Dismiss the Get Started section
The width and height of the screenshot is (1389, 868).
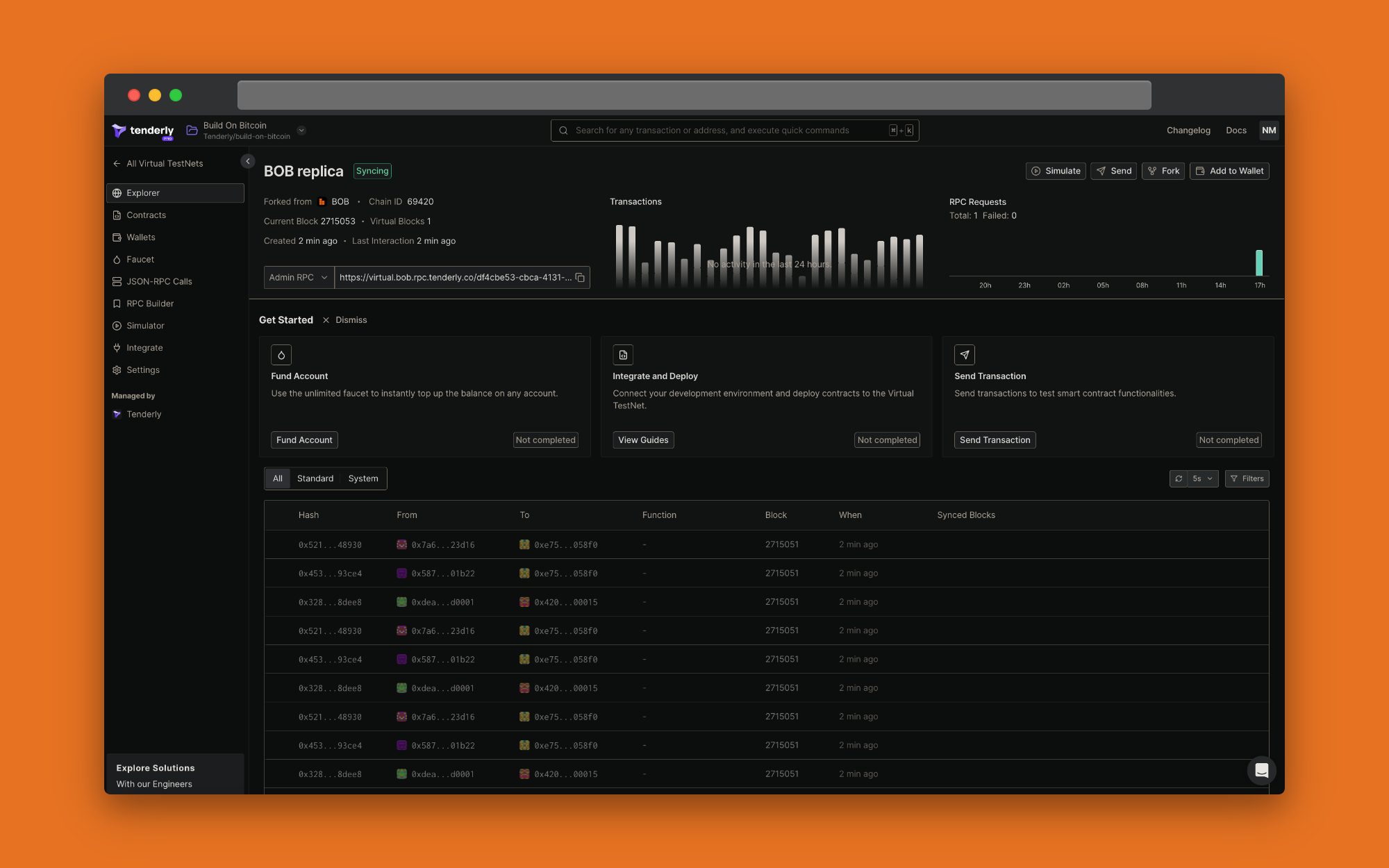pos(345,320)
